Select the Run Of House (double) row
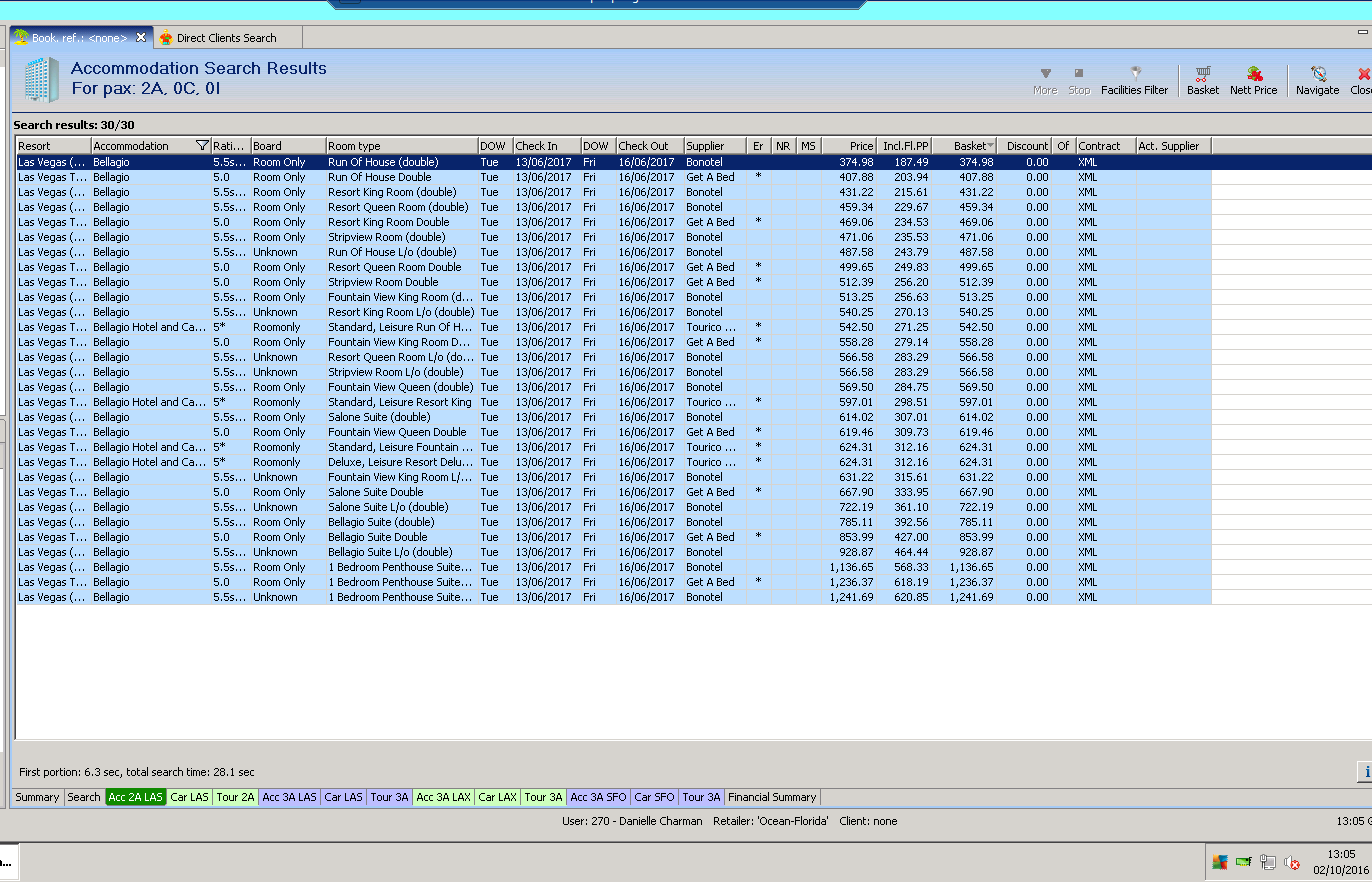The image size is (1372, 882). coord(613,162)
